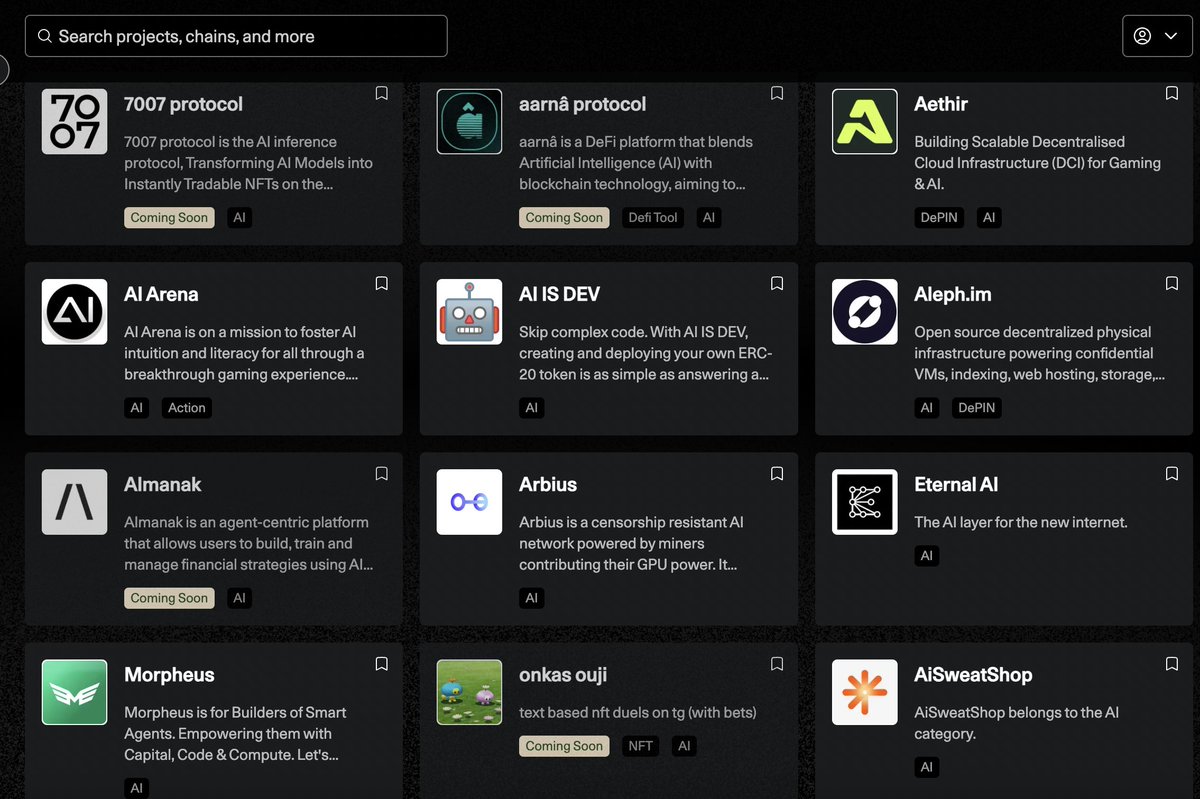1200x799 pixels.
Task: Click the AI Arena logo
Action: pyautogui.click(x=74, y=311)
